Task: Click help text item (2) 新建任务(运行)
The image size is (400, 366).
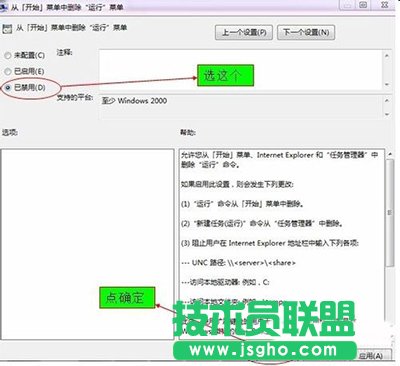Action: click(262, 223)
